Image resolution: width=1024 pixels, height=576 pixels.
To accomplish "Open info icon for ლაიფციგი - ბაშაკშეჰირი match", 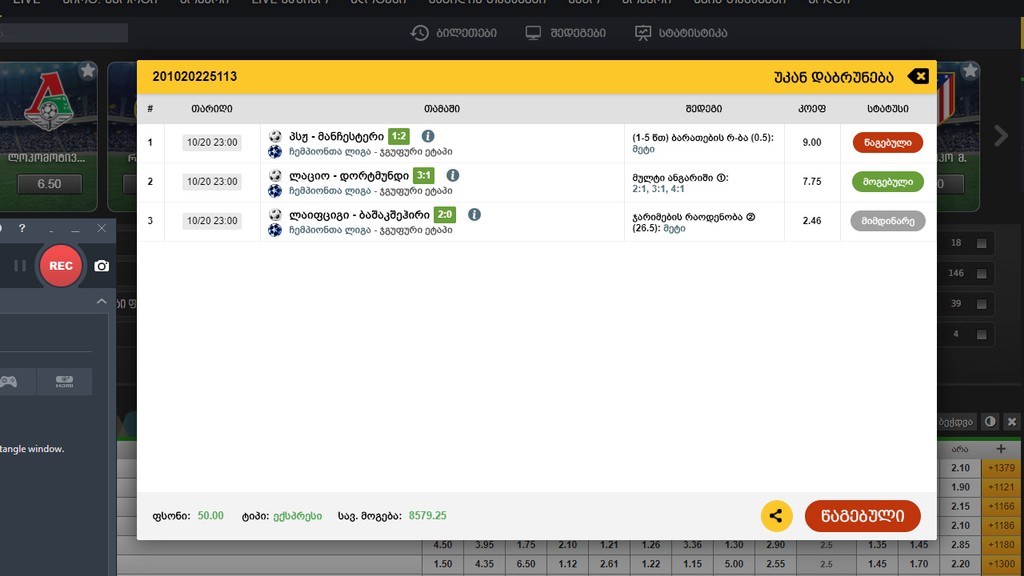I will coord(474,214).
